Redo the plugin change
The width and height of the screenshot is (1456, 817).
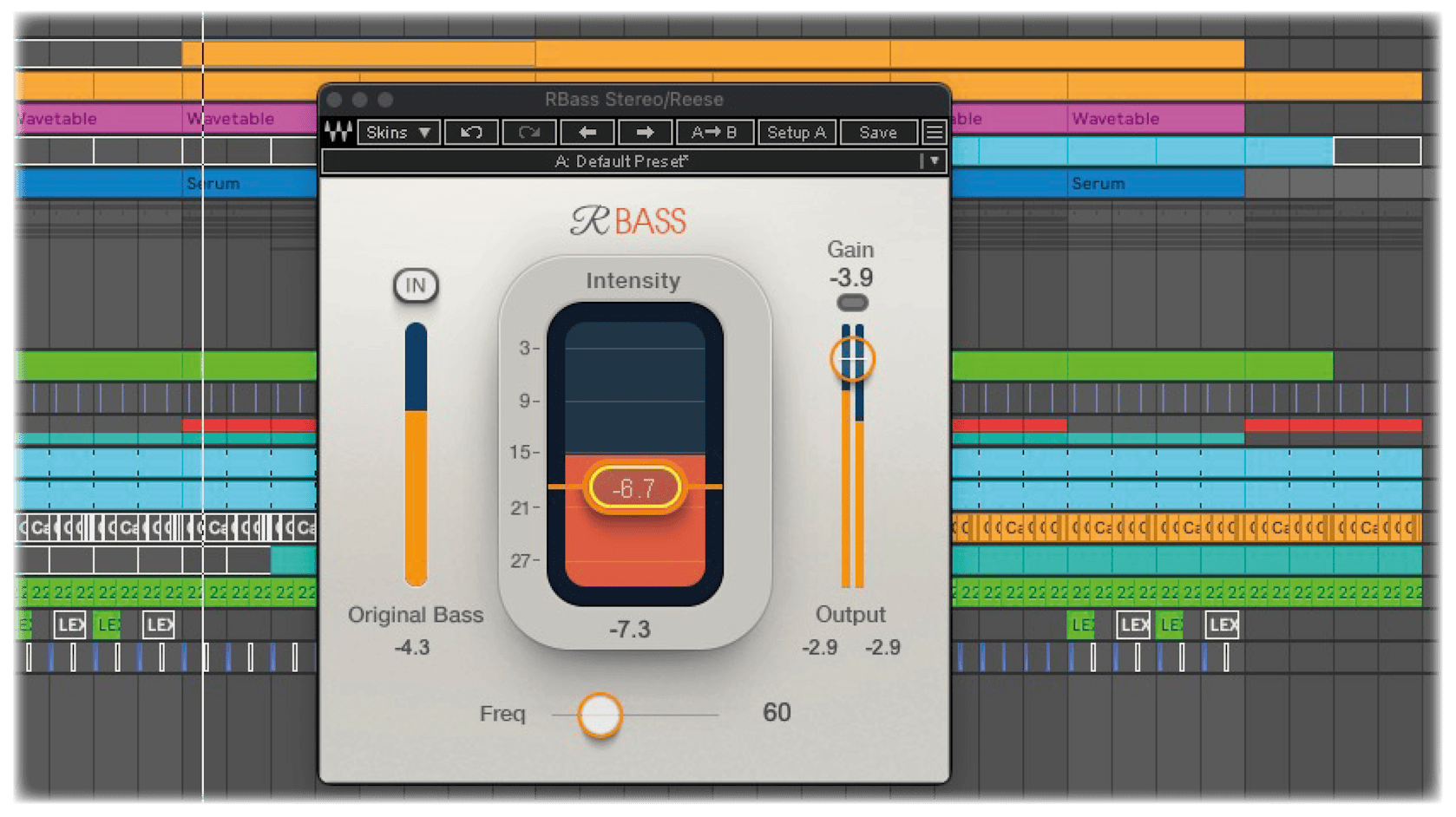[x=528, y=132]
